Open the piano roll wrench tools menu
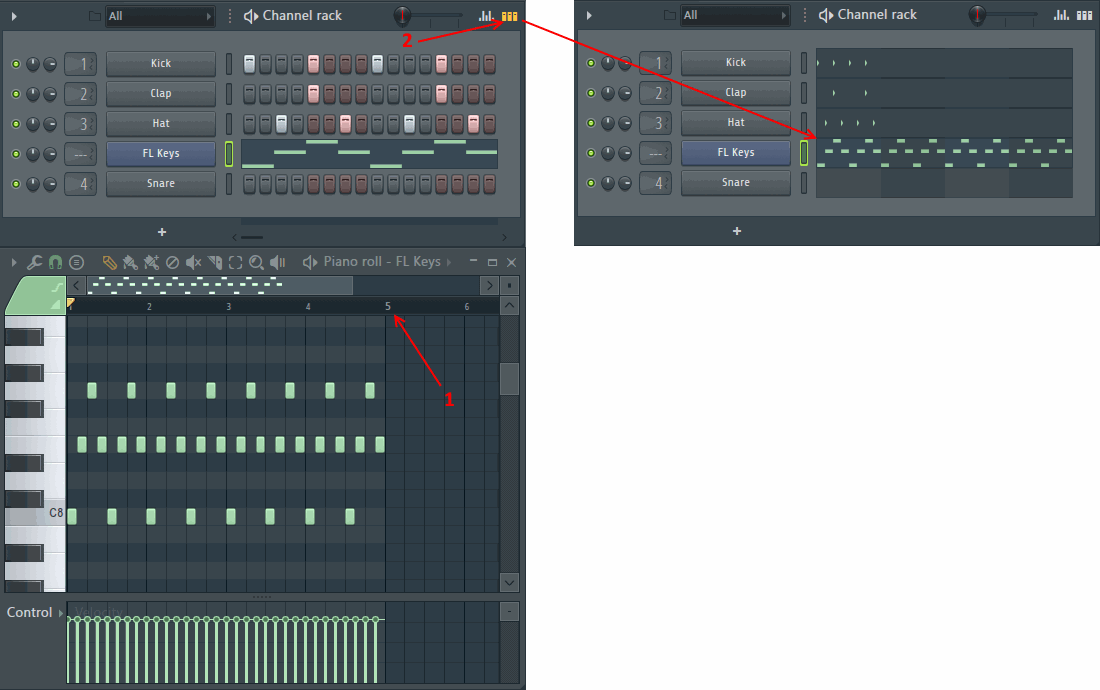1100x690 pixels. pos(34,262)
